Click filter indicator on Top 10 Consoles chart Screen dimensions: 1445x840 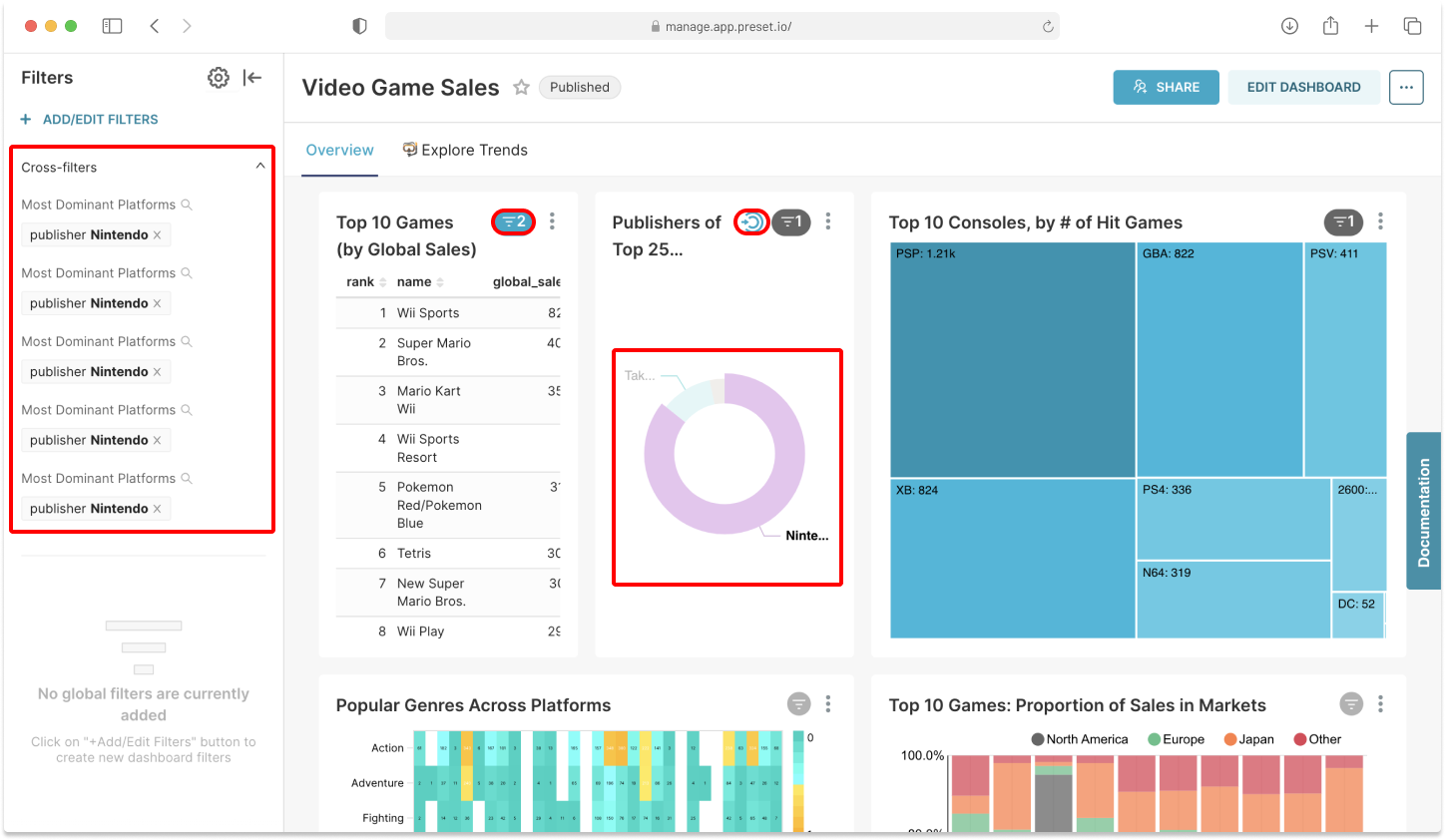[x=1343, y=221]
